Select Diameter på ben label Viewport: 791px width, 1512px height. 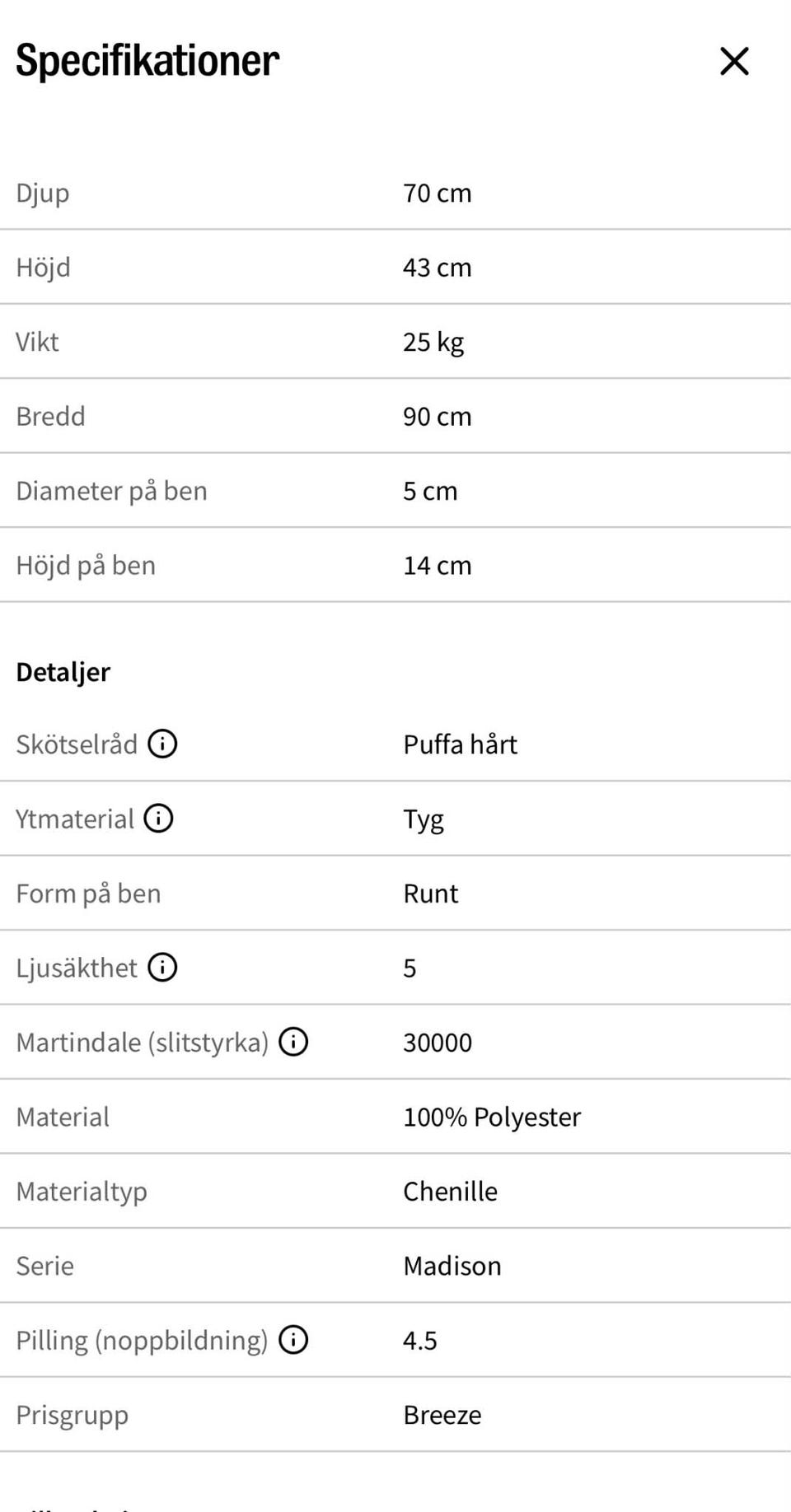(x=111, y=492)
